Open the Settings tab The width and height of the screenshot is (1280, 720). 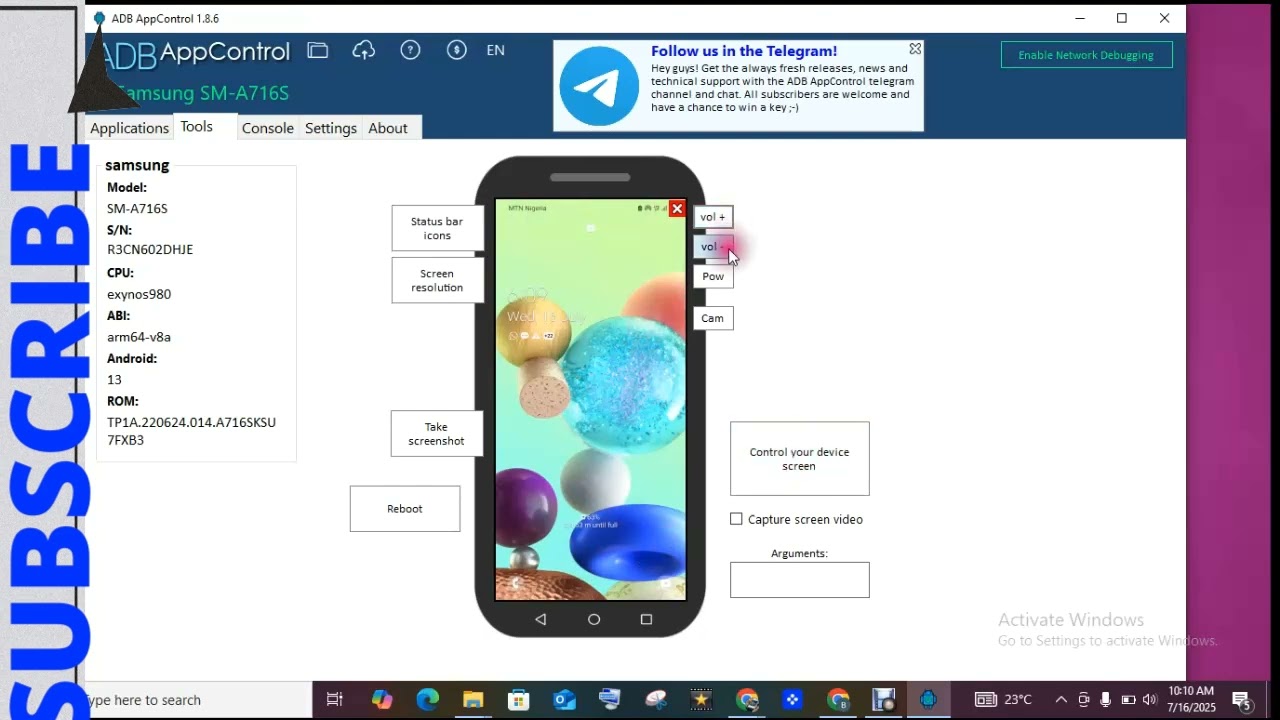pos(331,128)
